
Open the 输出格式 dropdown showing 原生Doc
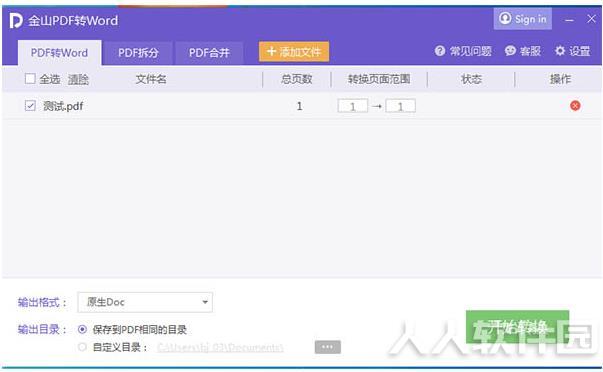pyautogui.click(x=145, y=302)
